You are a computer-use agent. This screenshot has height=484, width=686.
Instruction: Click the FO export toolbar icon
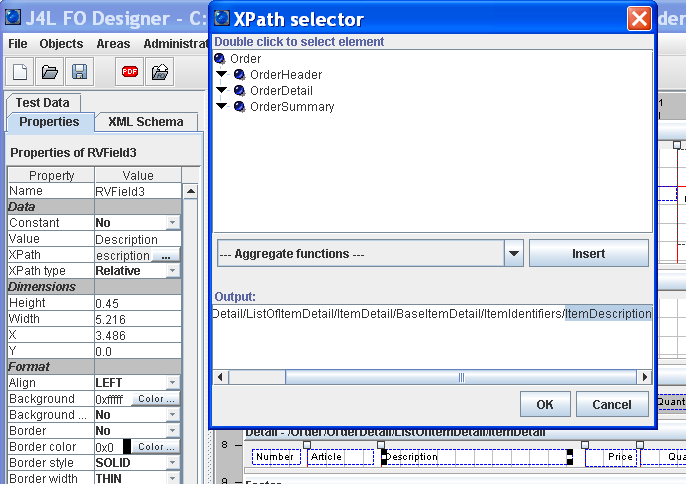[x=160, y=72]
